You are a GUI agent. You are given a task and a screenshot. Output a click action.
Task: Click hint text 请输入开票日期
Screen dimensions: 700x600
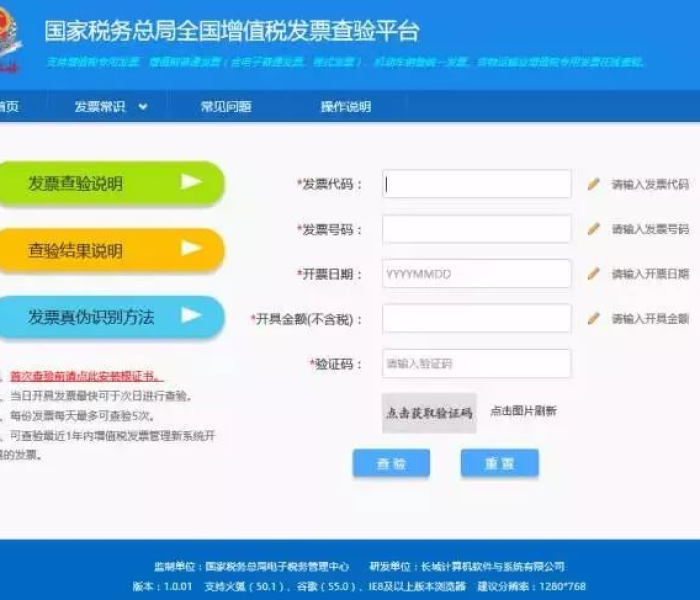pyautogui.click(x=650, y=274)
